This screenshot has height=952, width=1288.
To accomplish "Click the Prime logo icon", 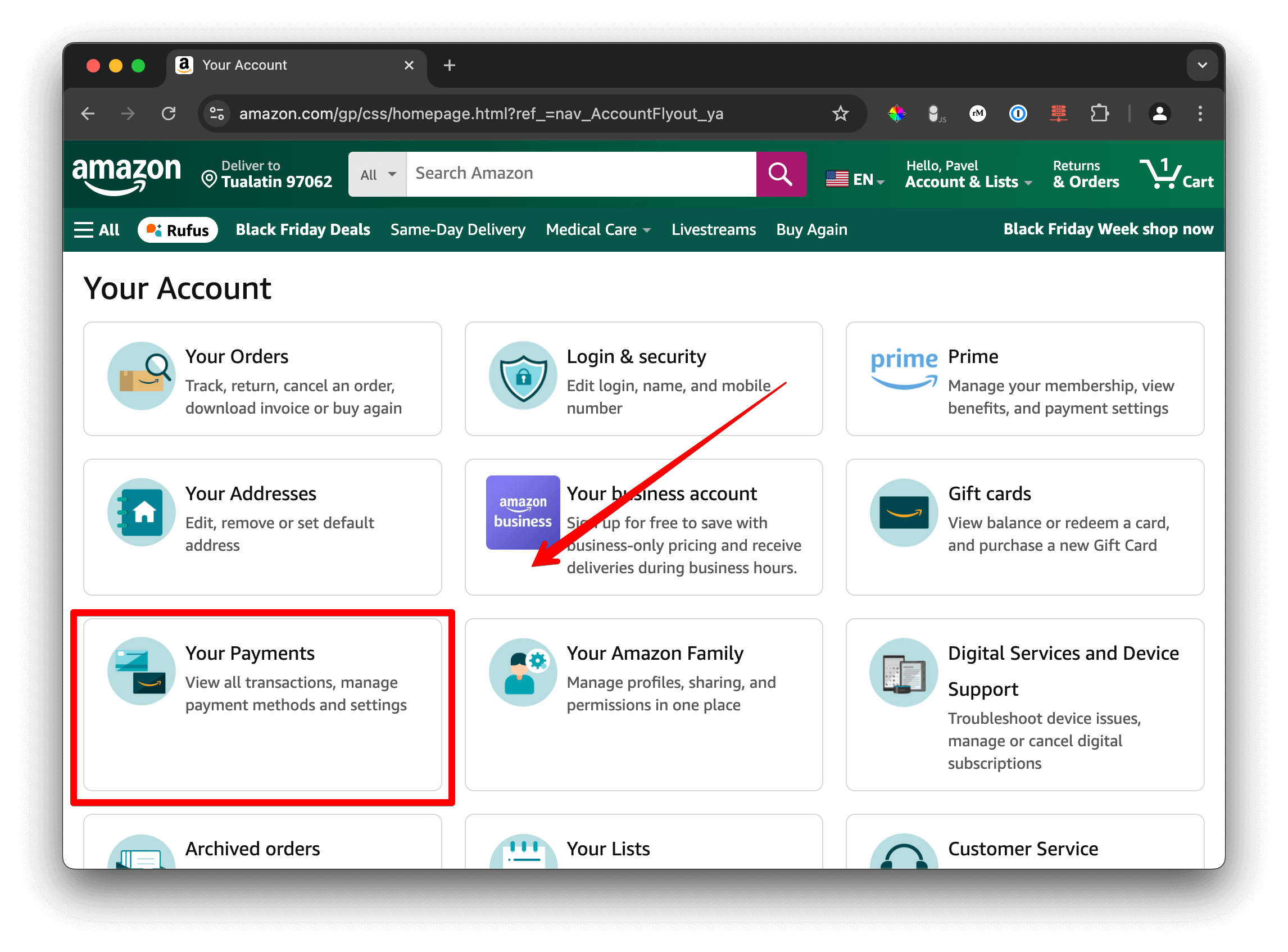I will coord(904,369).
